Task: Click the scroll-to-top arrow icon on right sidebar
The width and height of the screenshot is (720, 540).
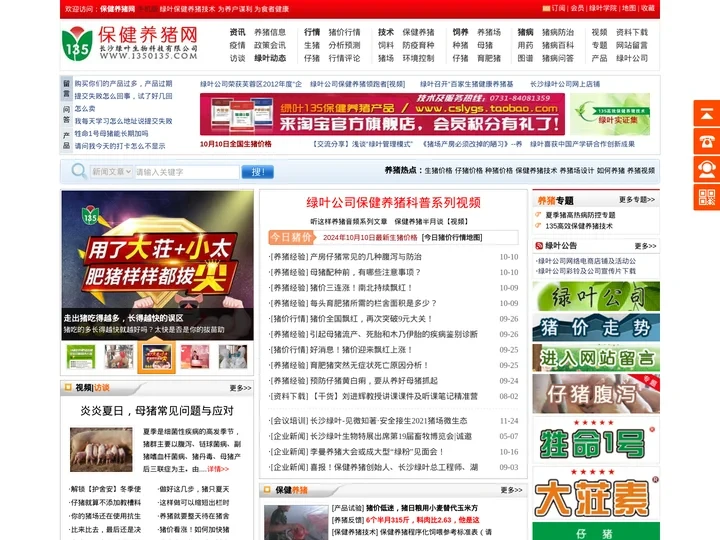Action: [707, 113]
